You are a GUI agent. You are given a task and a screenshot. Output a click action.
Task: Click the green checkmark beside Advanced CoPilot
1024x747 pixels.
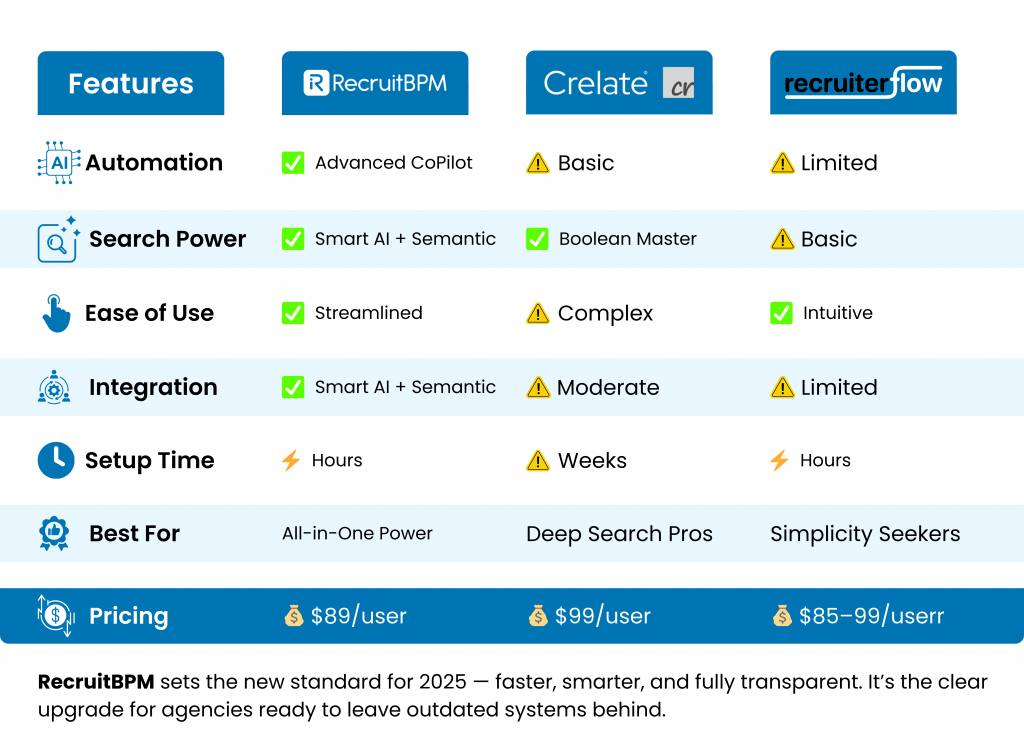293,163
